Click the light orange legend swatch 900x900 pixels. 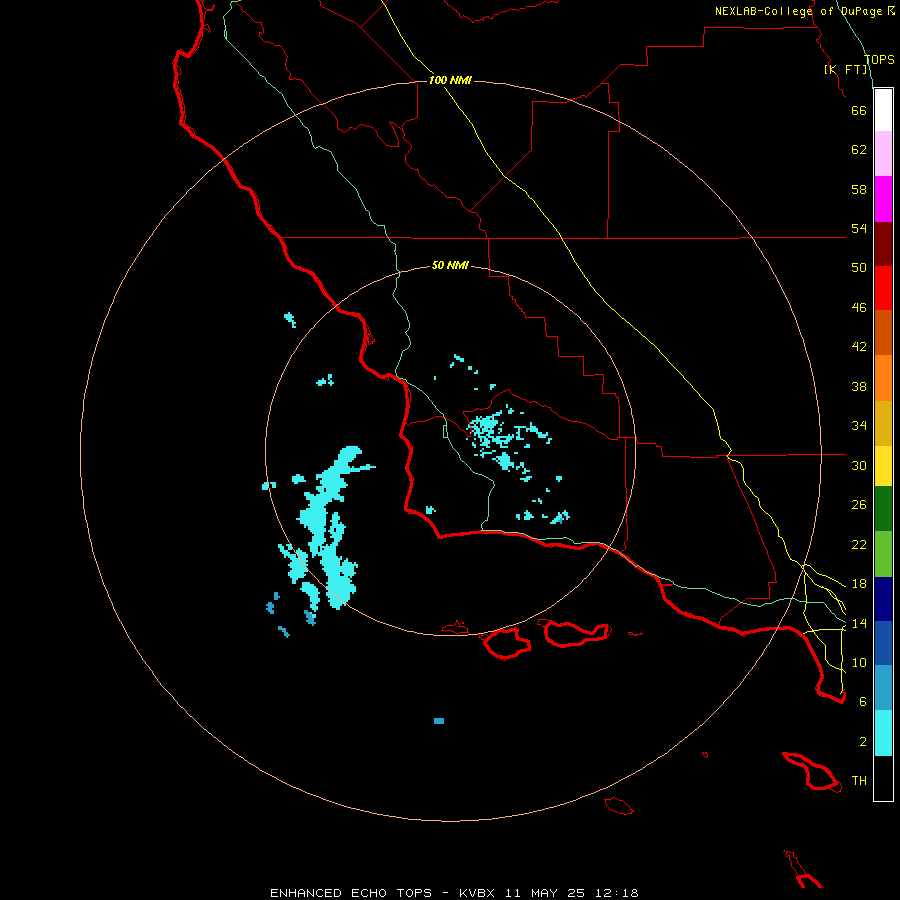pyautogui.click(x=883, y=378)
